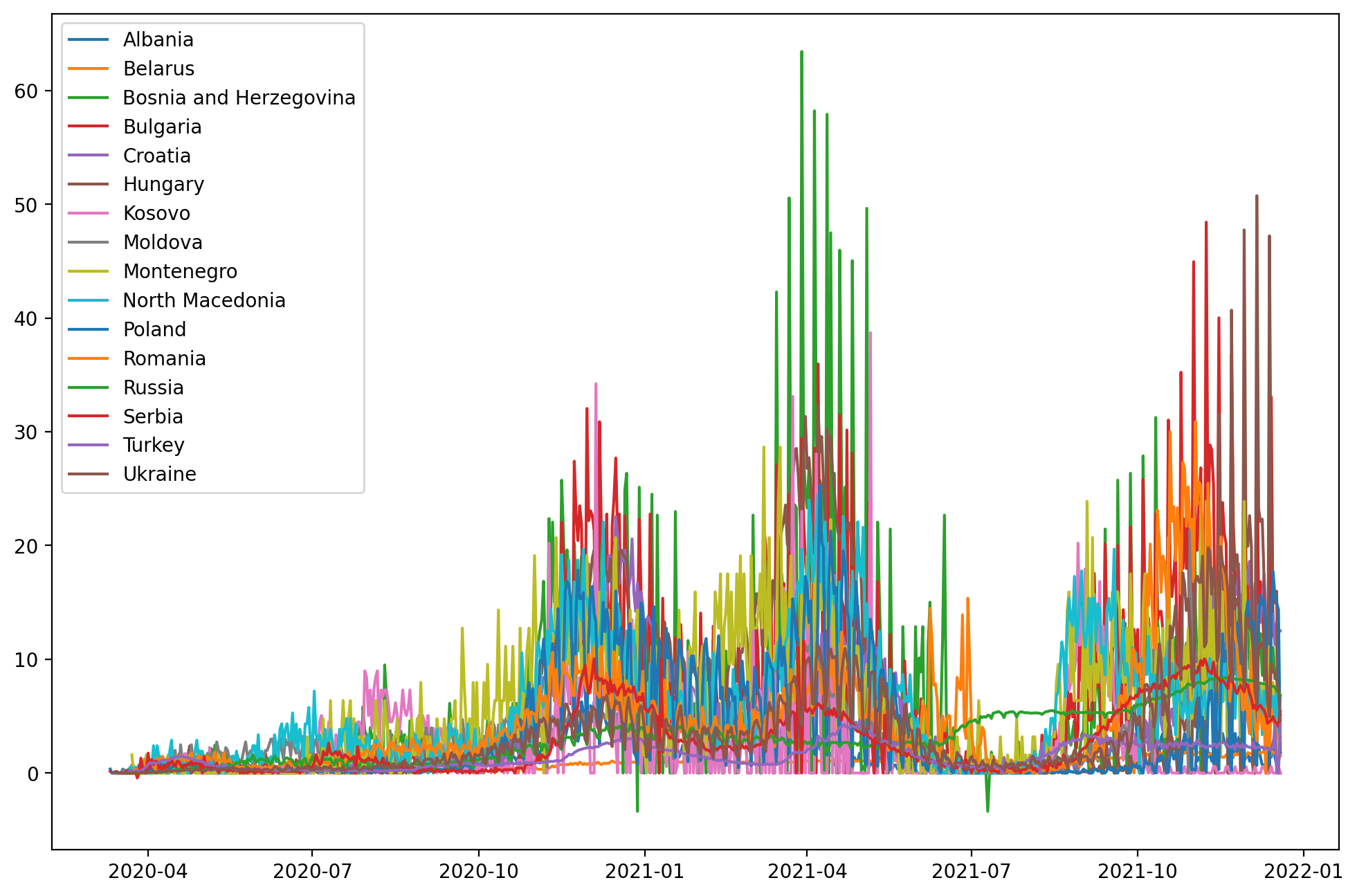Click the tallest green spike above 60
Viewport: 1357px width, 896px height.
point(801,53)
